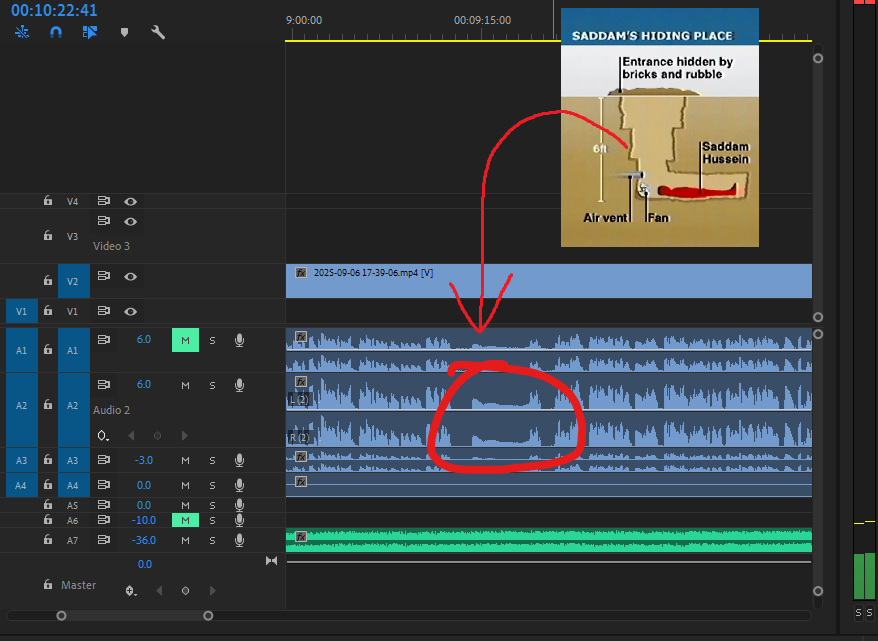Screen dimensions: 878x641
Task: Click the voice-over record microphone on A1
Action: [x=238, y=339]
